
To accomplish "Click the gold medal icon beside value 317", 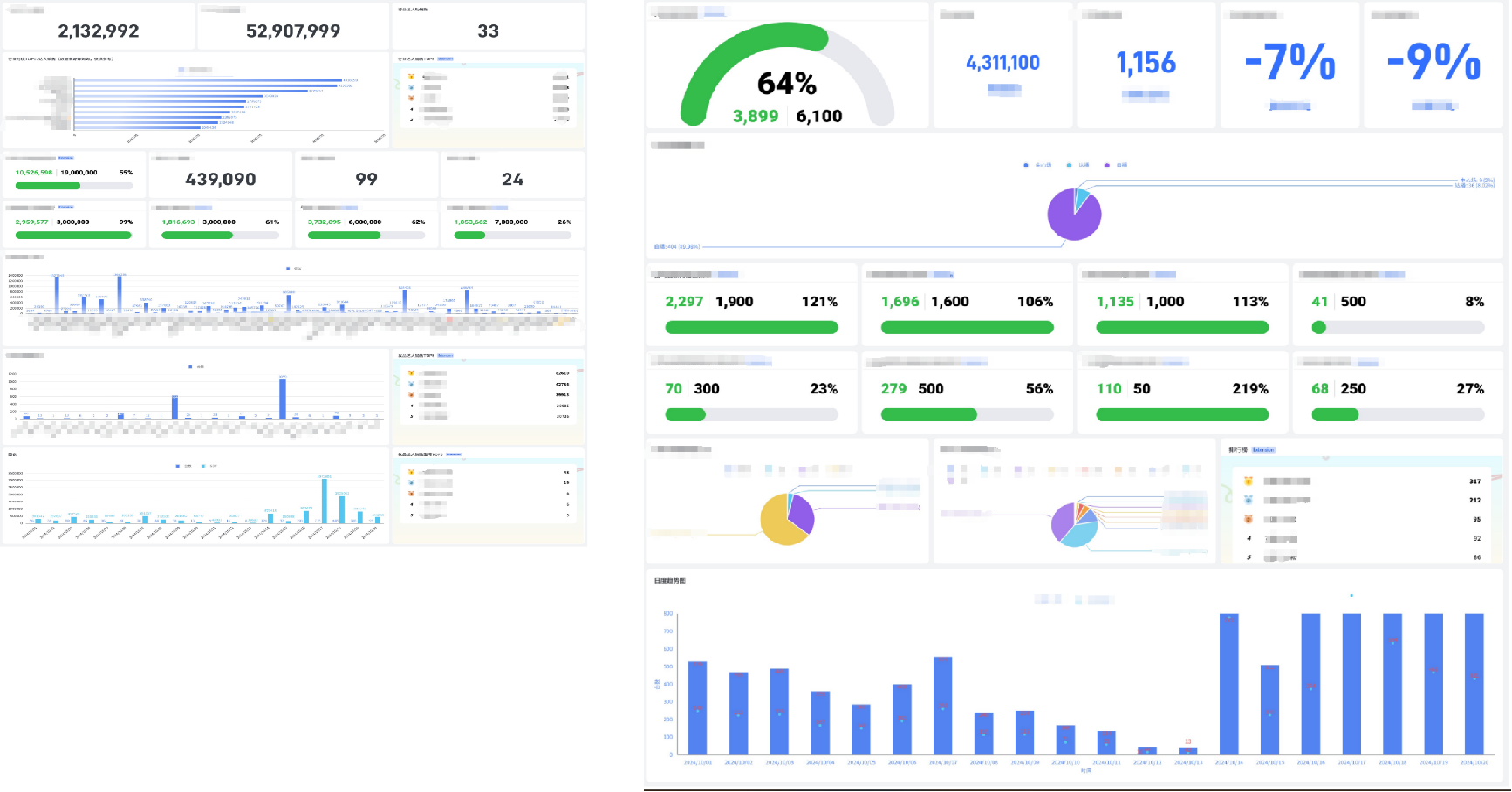I will 1249,481.
